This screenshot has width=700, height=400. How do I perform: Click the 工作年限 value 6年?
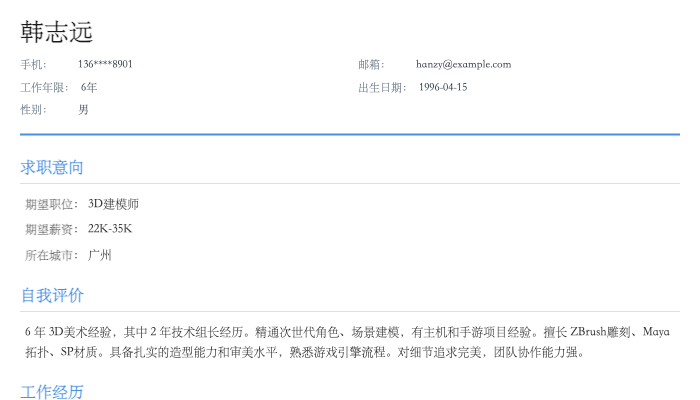point(89,87)
